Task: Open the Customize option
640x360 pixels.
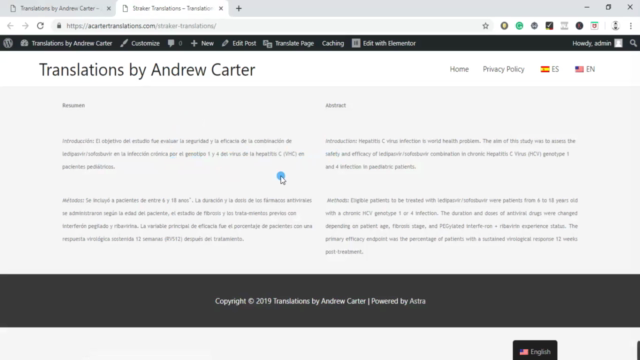Action: [x=140, y=43]
